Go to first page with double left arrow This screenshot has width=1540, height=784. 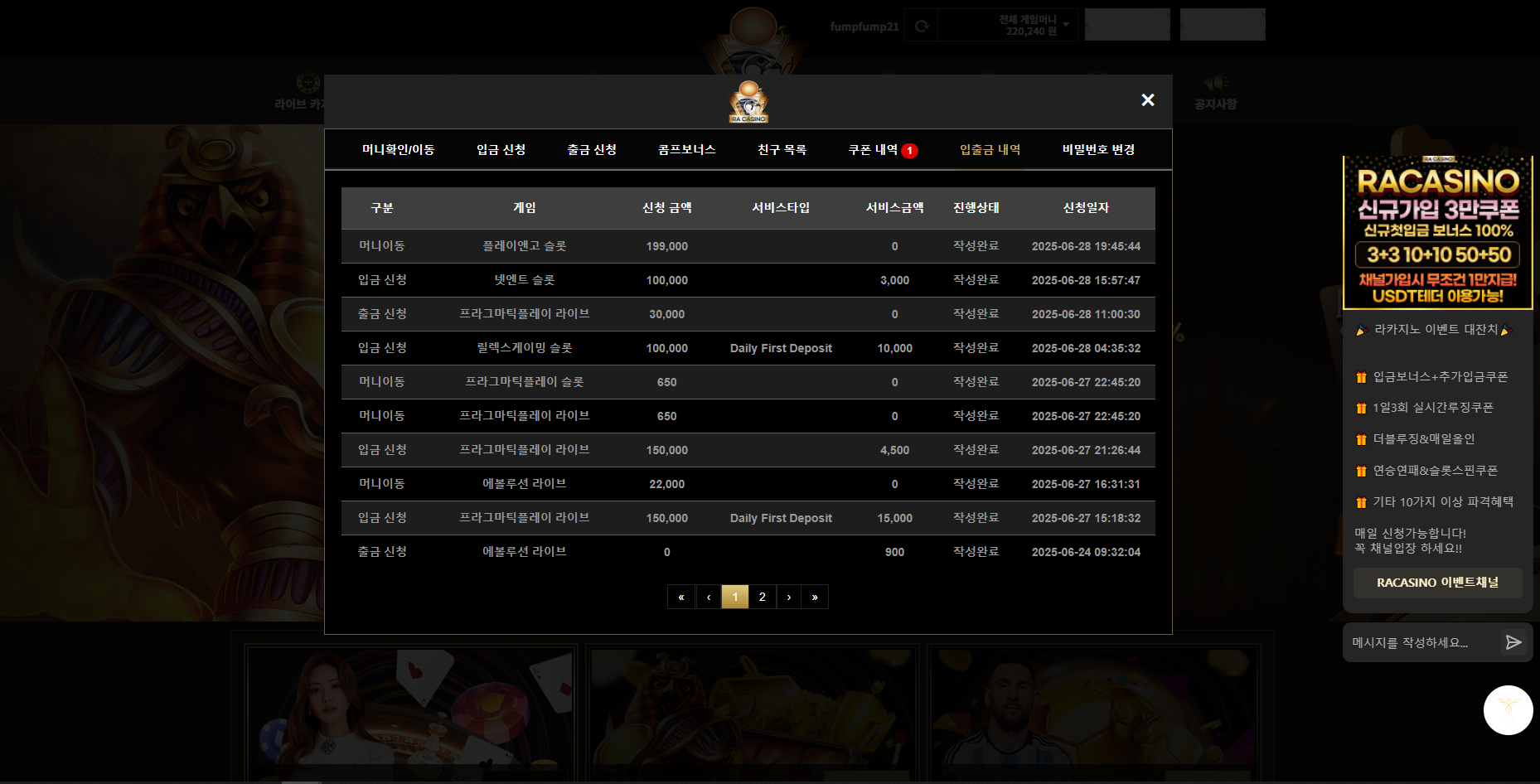pyautogui.click(x=680, y=597)
